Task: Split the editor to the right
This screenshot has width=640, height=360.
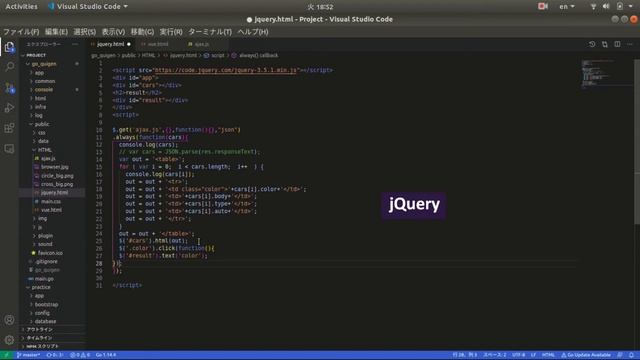Action: (x=617, y=44)
